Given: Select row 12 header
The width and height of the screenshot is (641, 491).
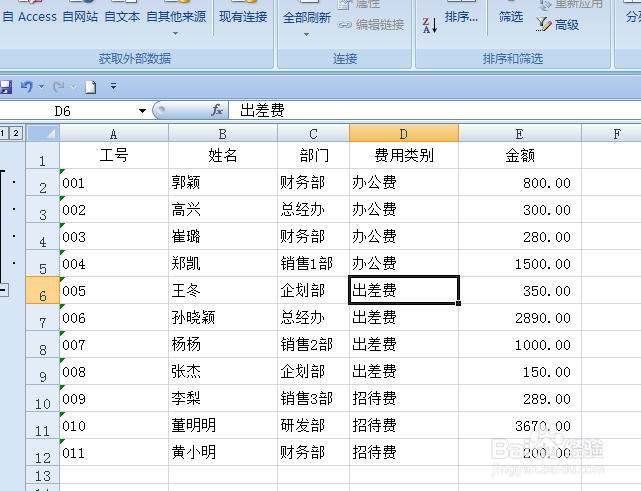Looking at the screenshot, I should (43, 452).
